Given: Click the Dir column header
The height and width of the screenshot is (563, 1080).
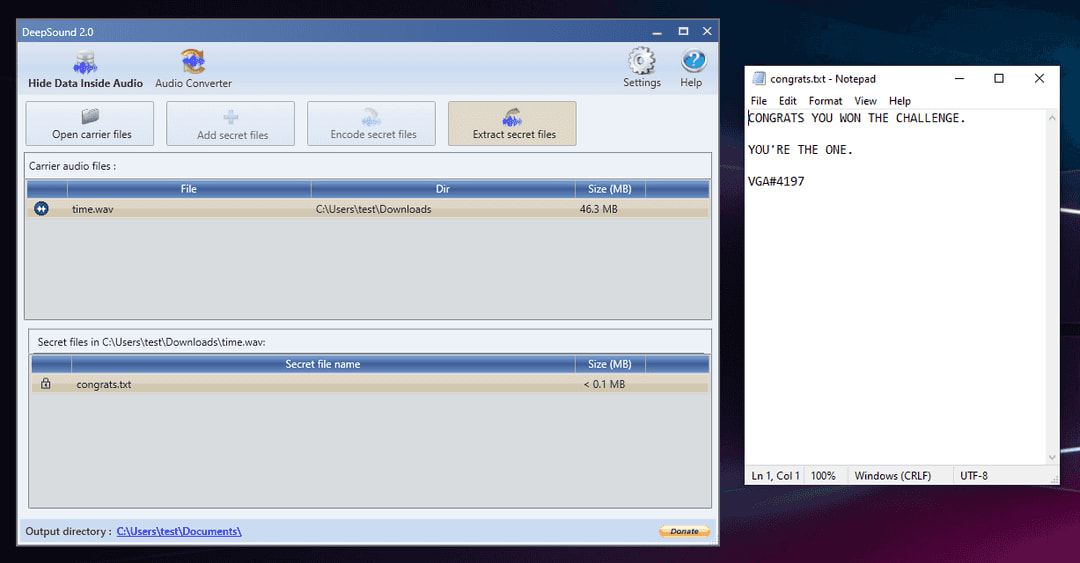Looking at the screenshot, I should (442, 189).
